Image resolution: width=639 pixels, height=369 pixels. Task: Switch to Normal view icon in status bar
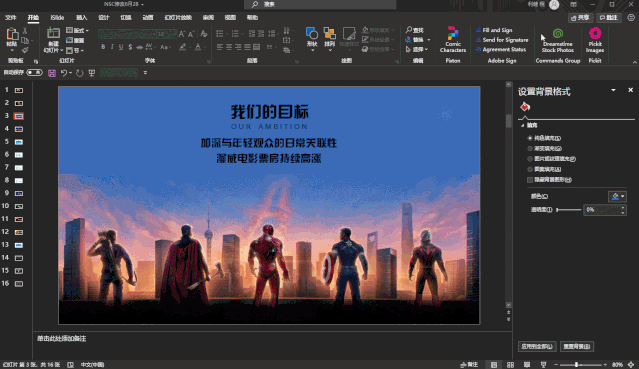click(x=494, y=365)
